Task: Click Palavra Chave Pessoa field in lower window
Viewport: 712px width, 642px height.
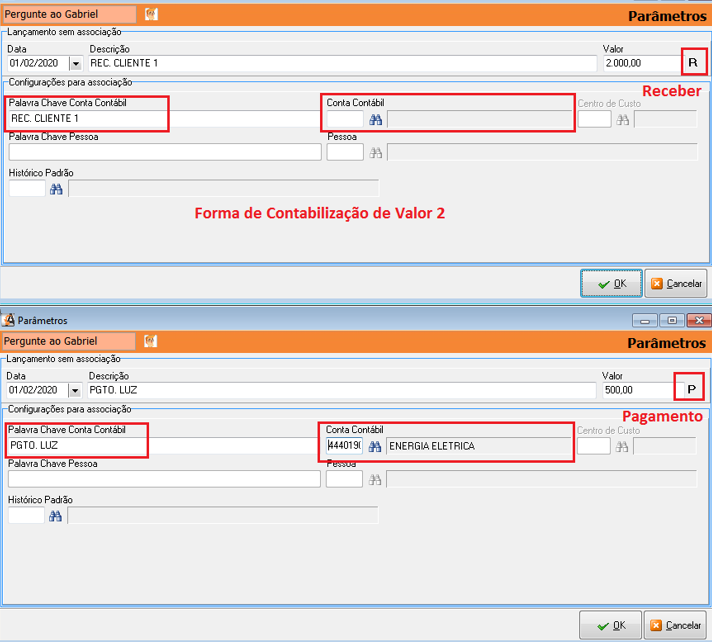Action: point(164,479)
